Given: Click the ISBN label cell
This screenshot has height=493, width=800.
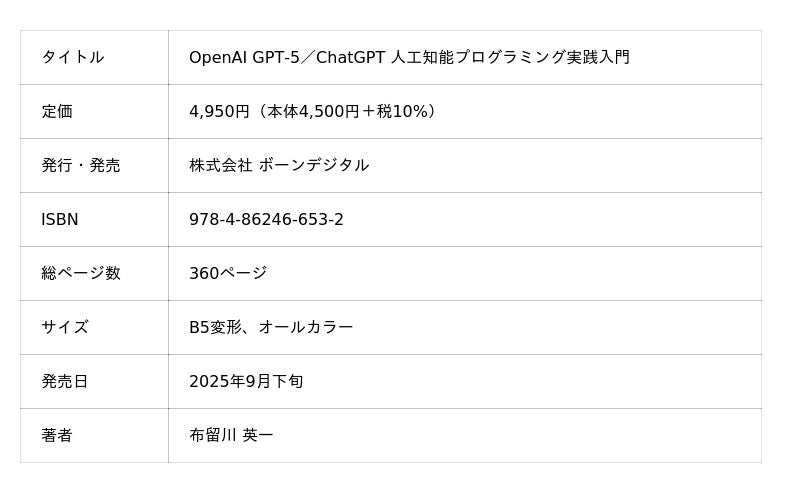Looking at the screenshot, I should click(59, 220).
